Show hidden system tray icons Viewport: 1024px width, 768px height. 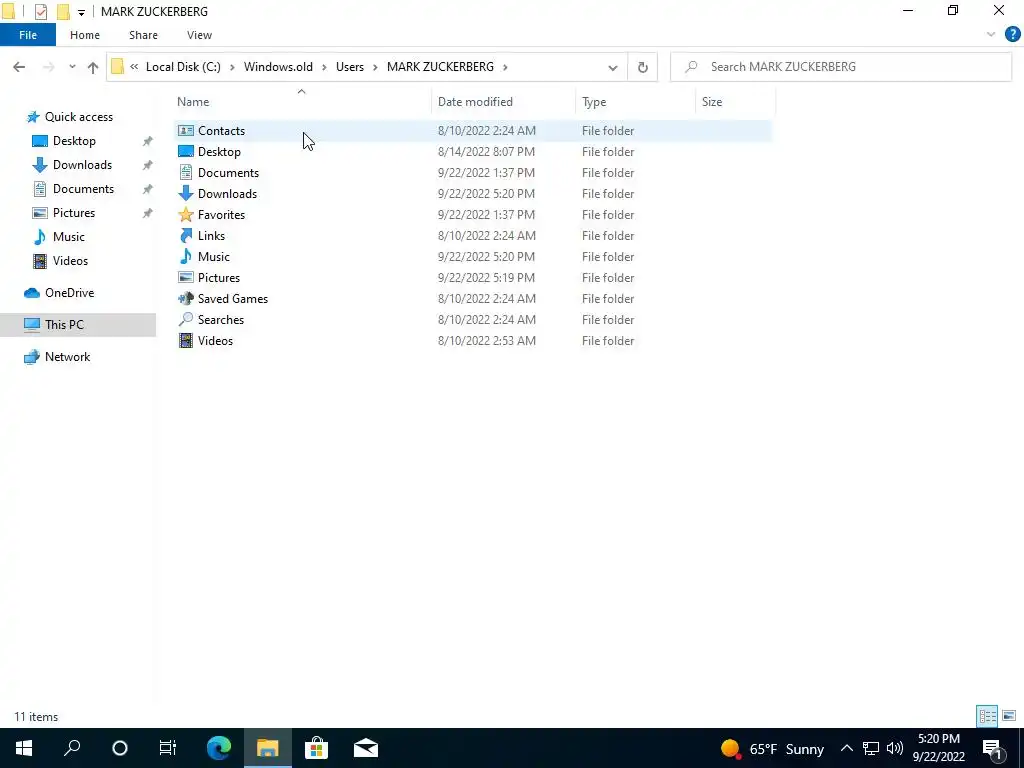(x=846, y=748)
